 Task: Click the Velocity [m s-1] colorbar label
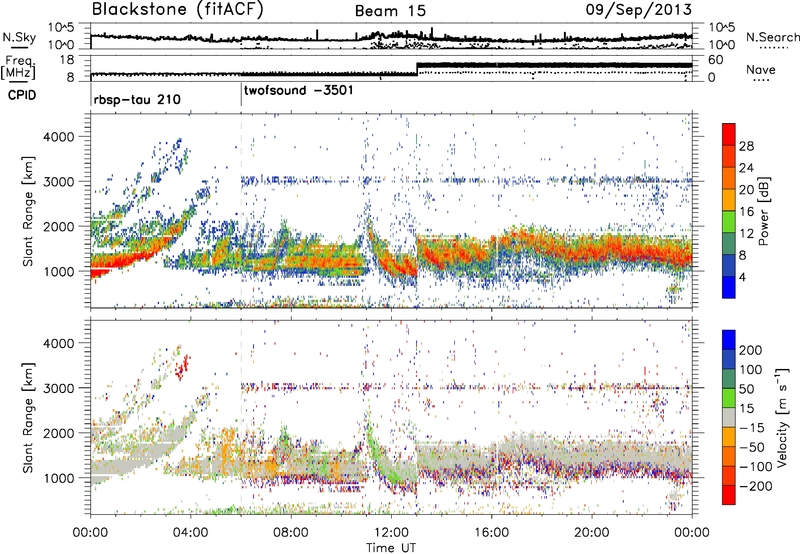781,417
